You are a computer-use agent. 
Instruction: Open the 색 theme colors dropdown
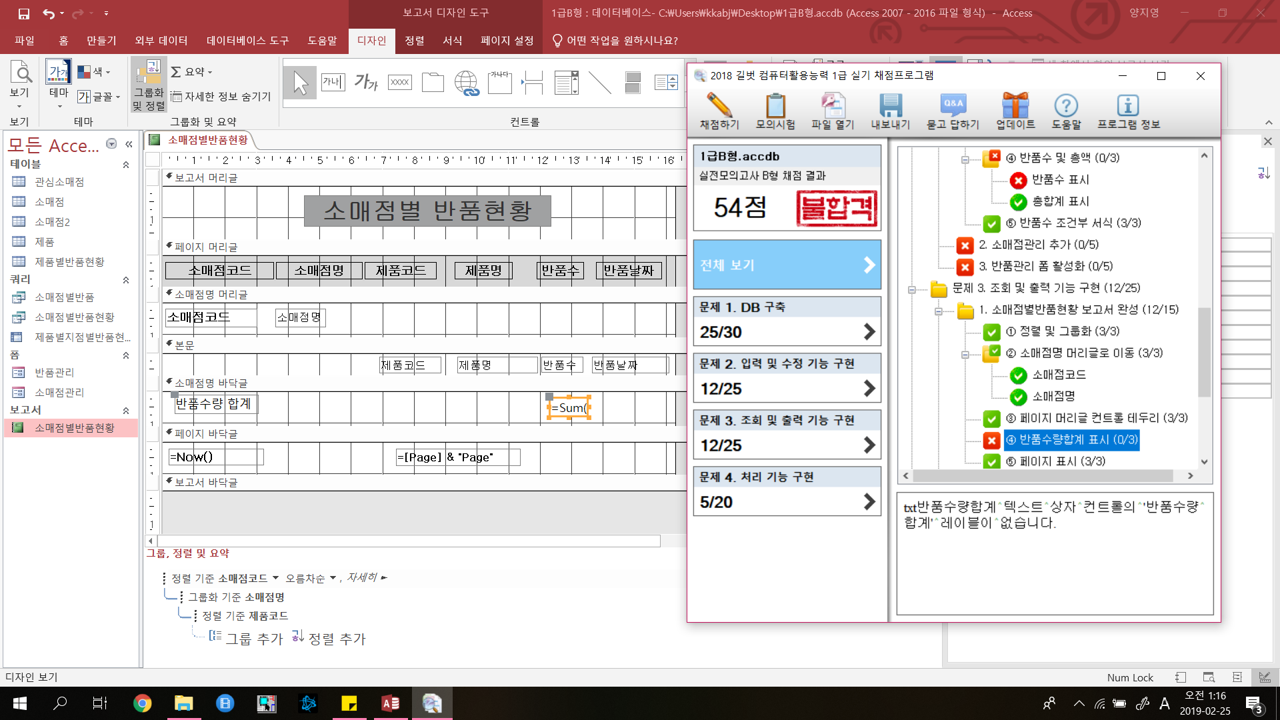[96, 72]
